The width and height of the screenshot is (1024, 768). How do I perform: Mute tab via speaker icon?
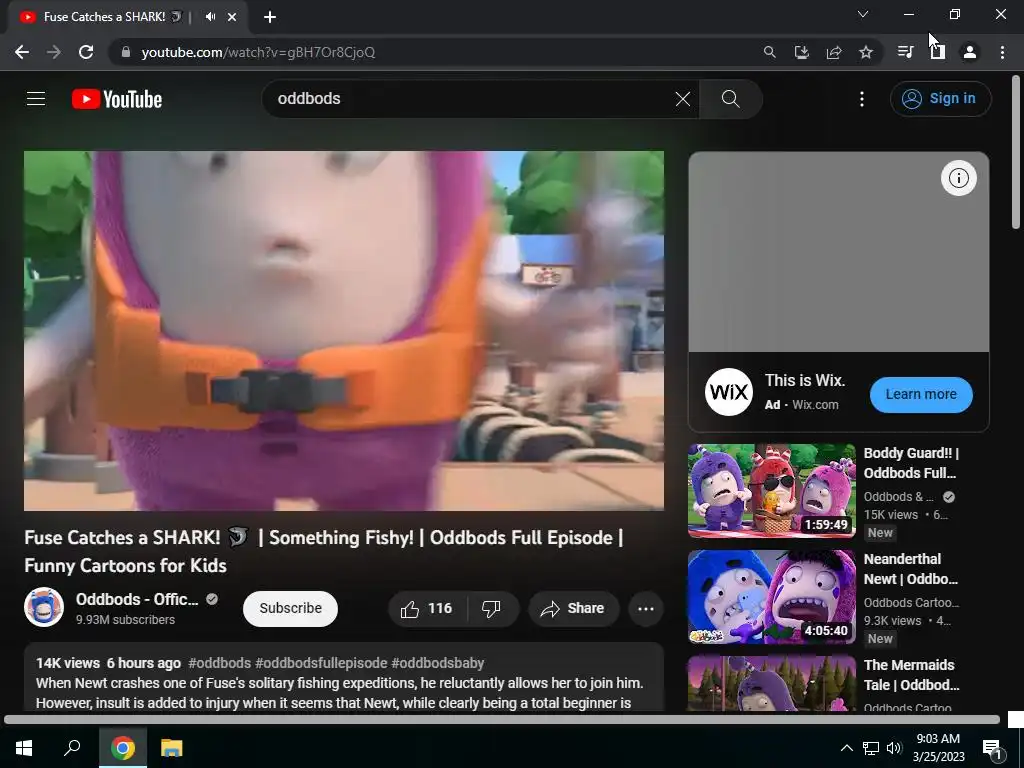pos(210,17)
